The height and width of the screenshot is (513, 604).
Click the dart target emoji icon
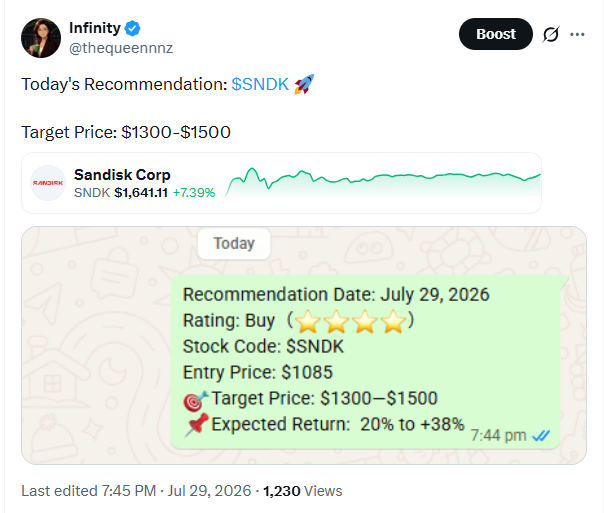point(196,401)
